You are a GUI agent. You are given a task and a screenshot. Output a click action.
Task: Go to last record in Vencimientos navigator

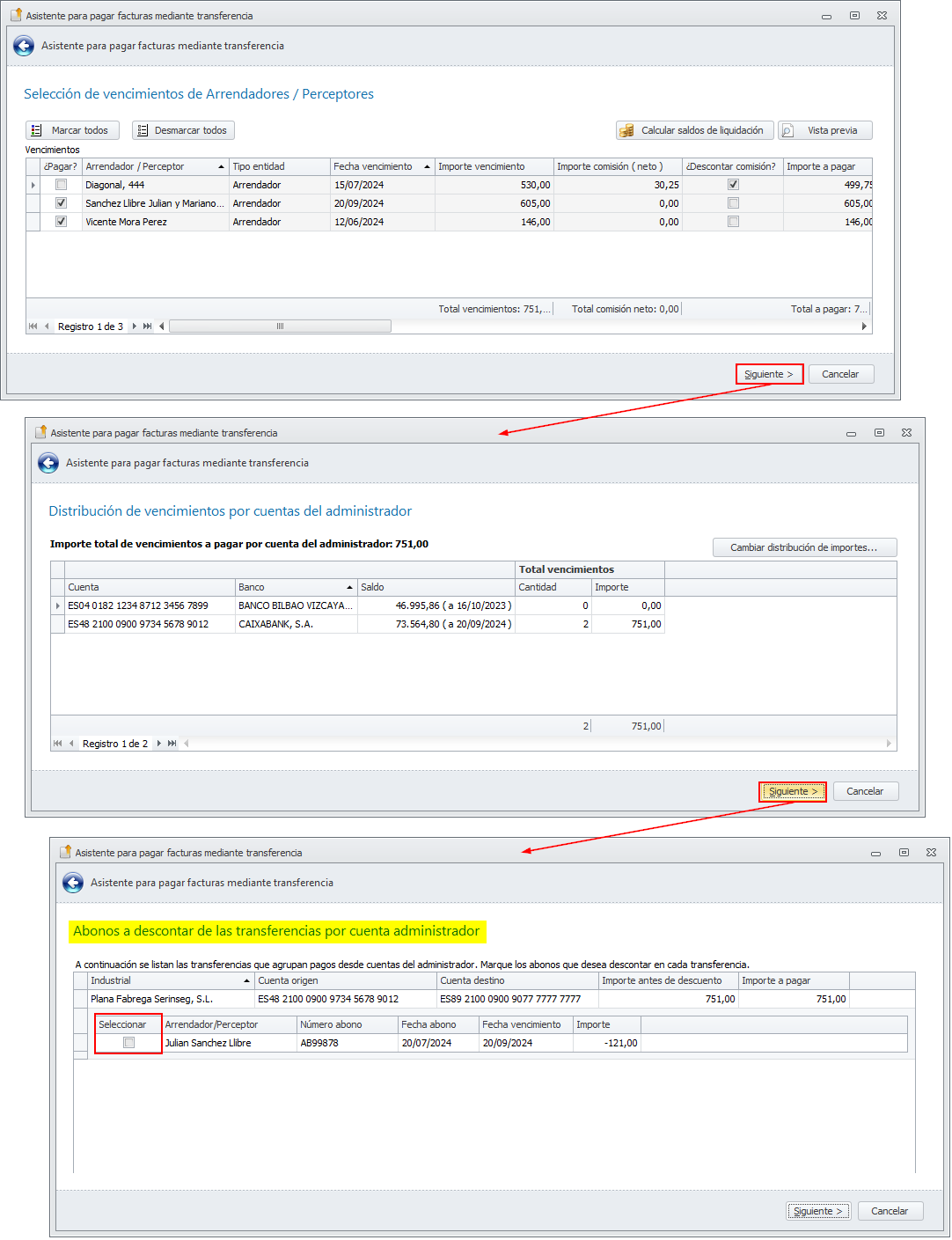[147, 327]
